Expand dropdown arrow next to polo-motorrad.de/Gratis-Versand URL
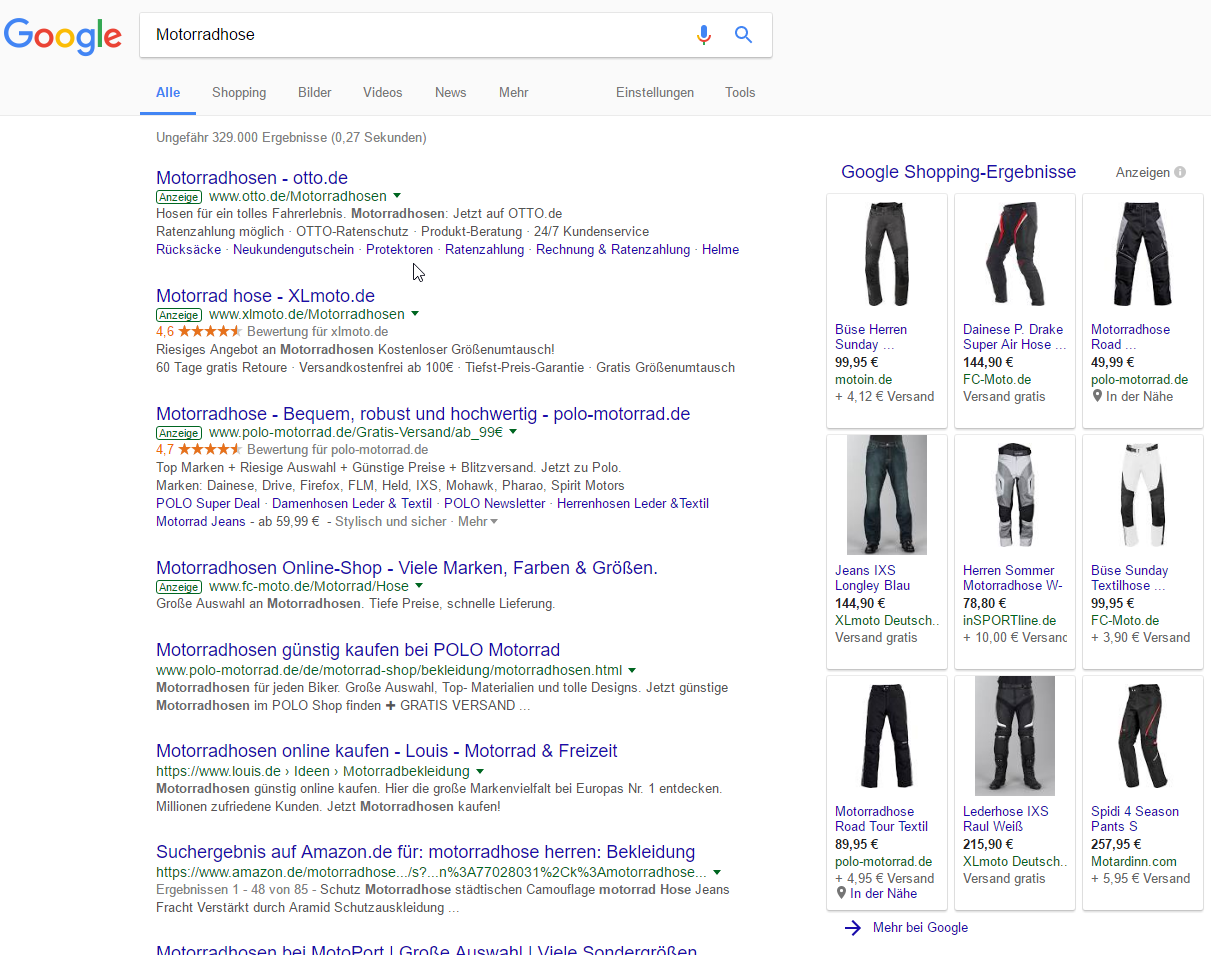Screen dimensions: 1211x955 (x=513, y=432)
